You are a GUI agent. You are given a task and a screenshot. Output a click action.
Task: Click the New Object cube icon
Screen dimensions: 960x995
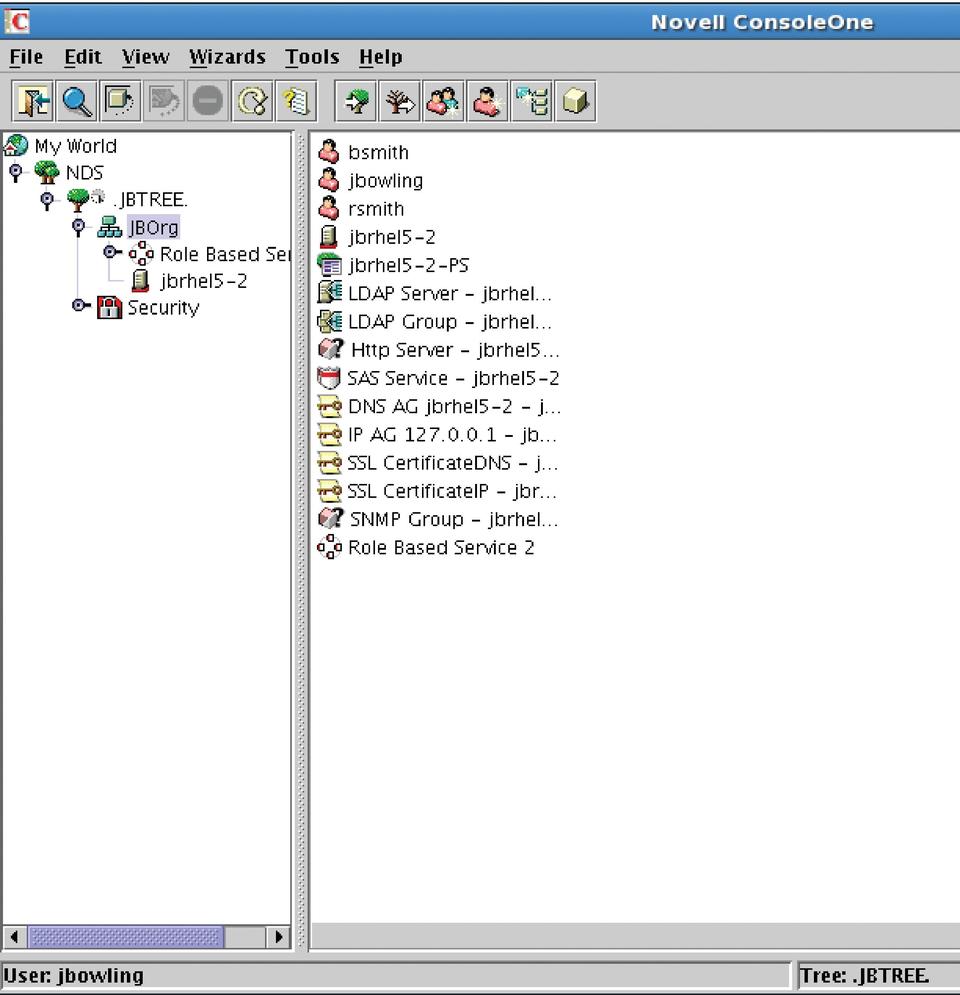coord(575,101)
